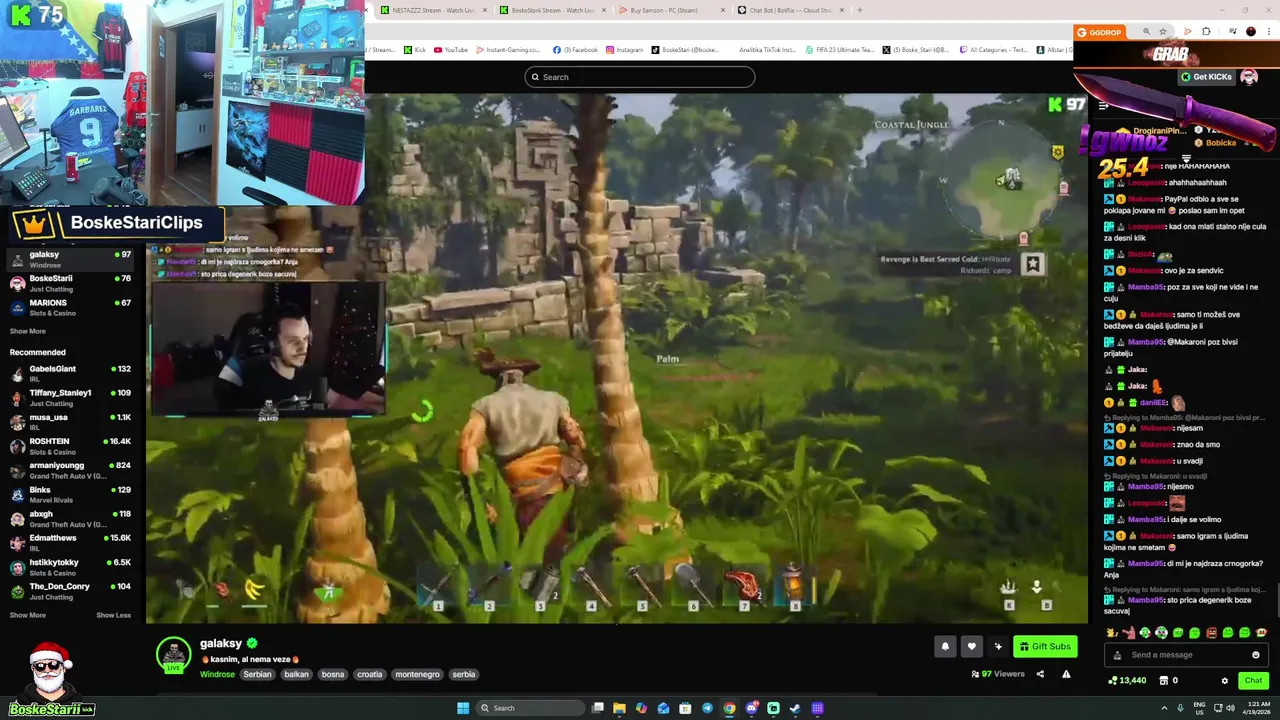1280x720 pixels.
Task: Open BoskeStarii channel in sidebar
Action: 70,283
